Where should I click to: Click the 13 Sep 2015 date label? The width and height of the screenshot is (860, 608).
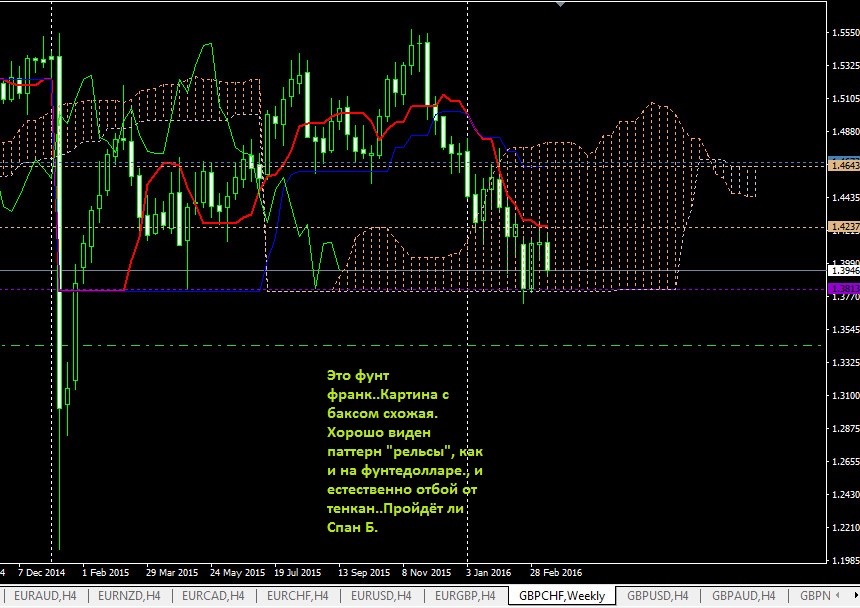point(364,572)
